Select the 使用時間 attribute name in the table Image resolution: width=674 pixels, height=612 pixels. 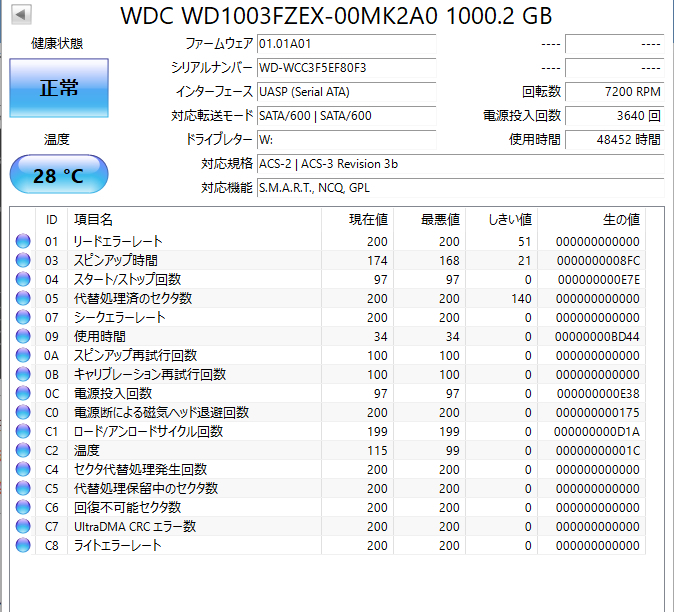click(100, 336)
